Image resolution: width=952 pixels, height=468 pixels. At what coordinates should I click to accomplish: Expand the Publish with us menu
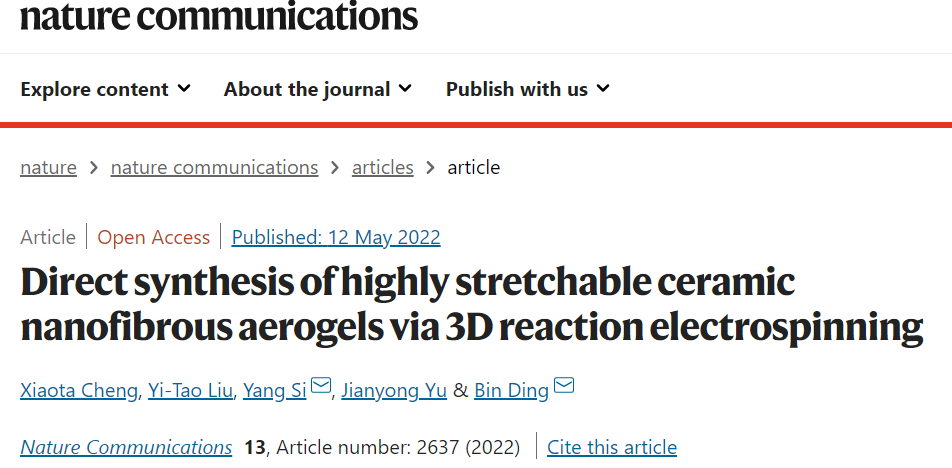click(x=527, y=89)
